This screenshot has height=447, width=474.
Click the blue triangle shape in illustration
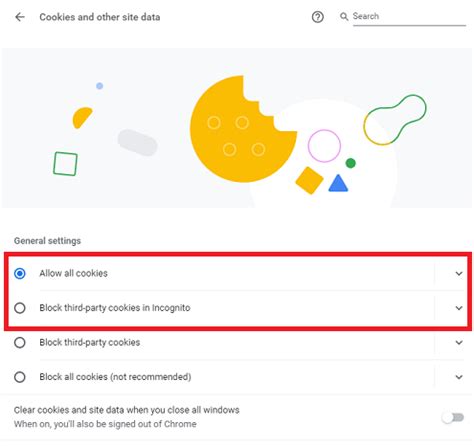(x=338, y=183)
